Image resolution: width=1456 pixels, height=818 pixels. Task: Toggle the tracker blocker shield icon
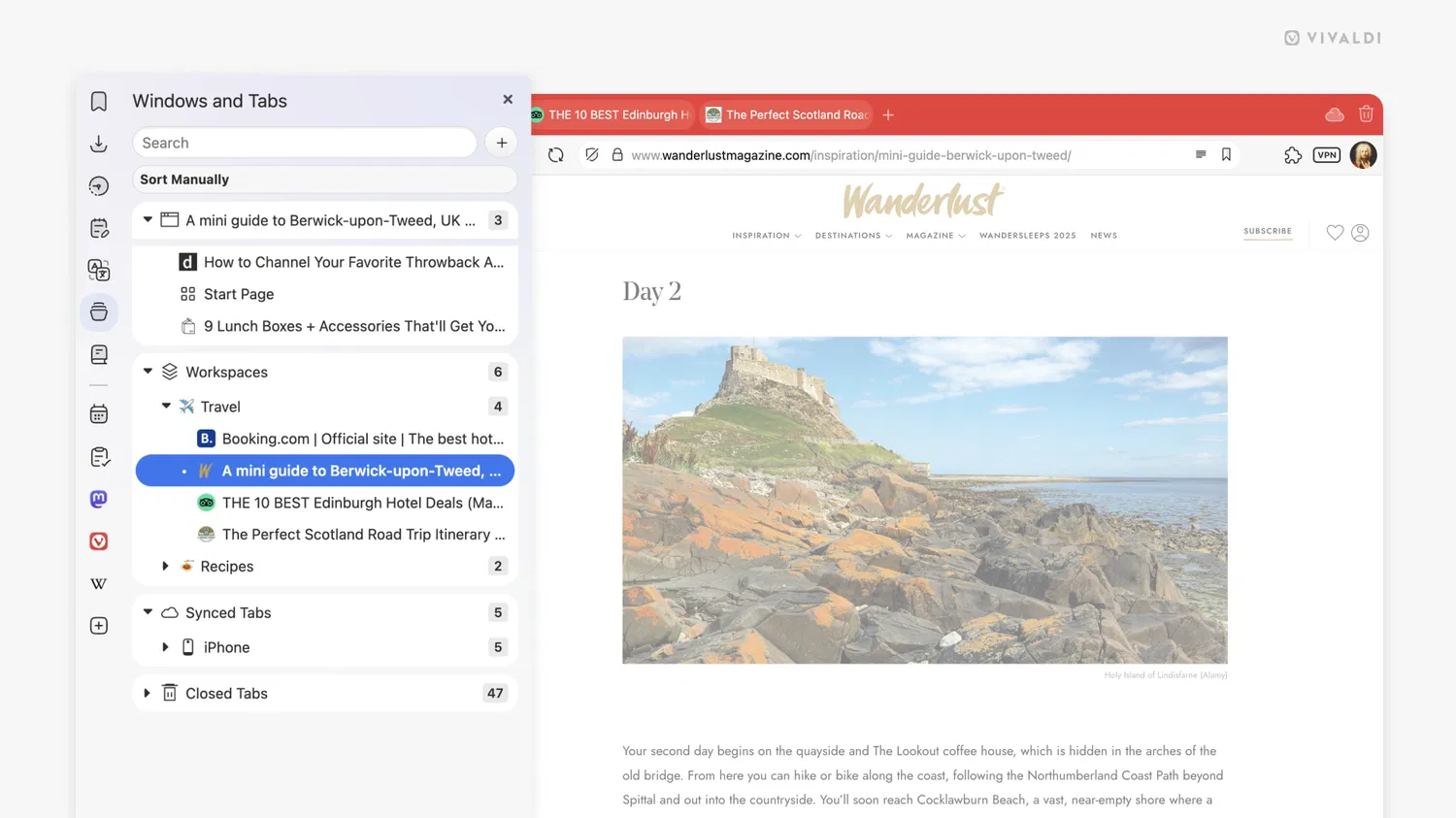coord(591,155)
